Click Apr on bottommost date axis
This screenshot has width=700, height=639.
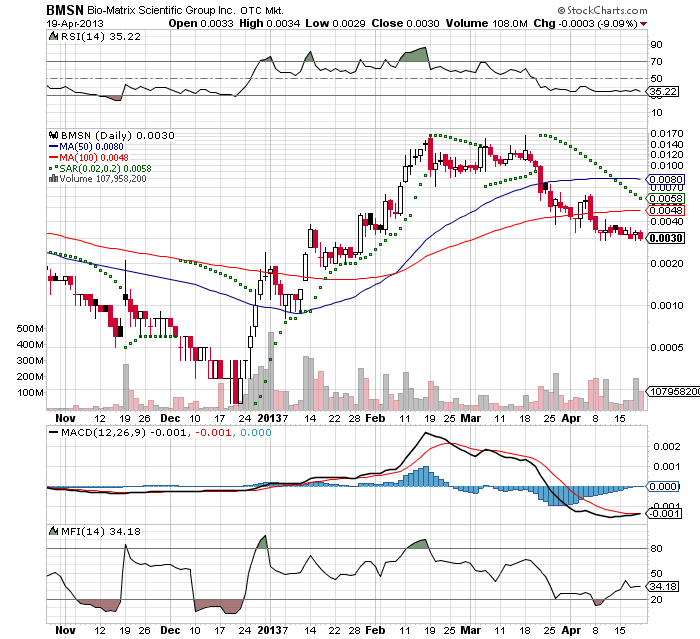[x=571, y=631]
